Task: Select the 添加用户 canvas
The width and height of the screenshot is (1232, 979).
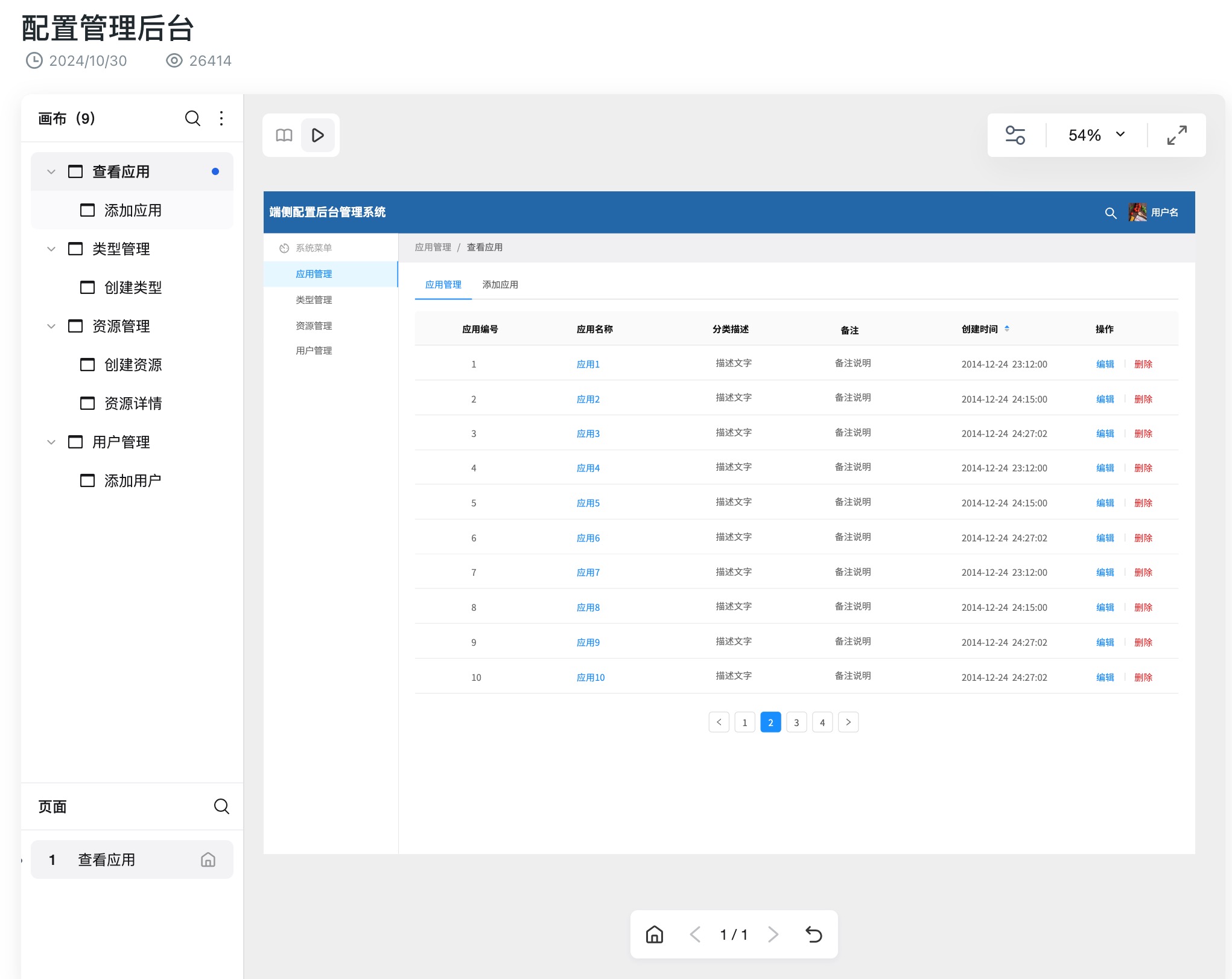Action: [132, 480]
